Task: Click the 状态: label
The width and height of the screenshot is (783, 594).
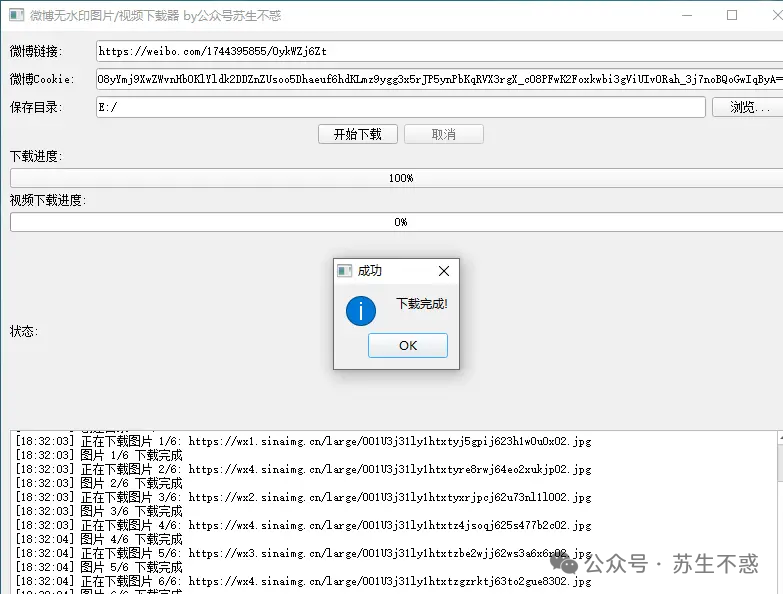Action: pyautogui.click(x=23, y=331)
